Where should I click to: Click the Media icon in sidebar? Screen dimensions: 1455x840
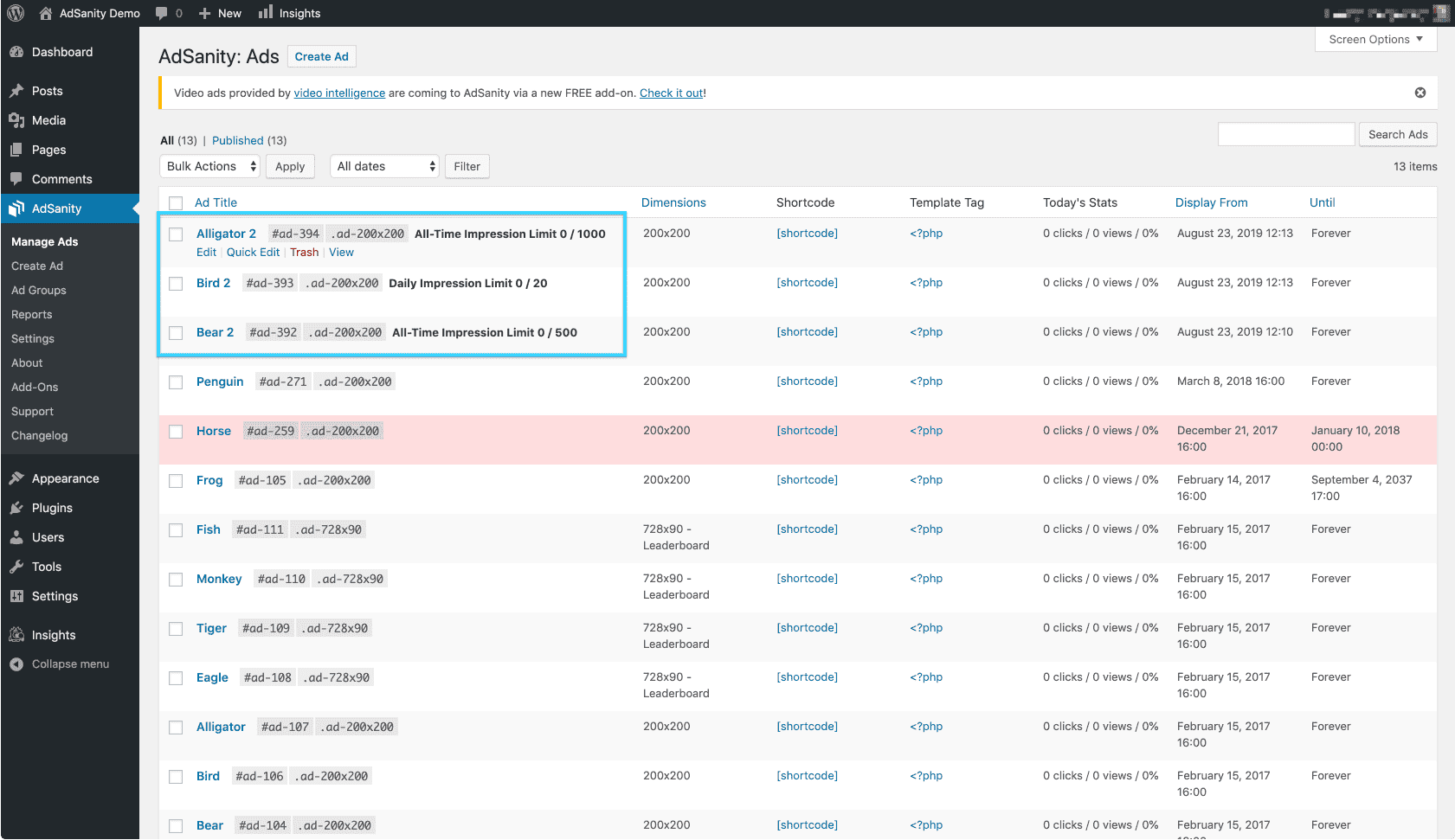point(16,120)
